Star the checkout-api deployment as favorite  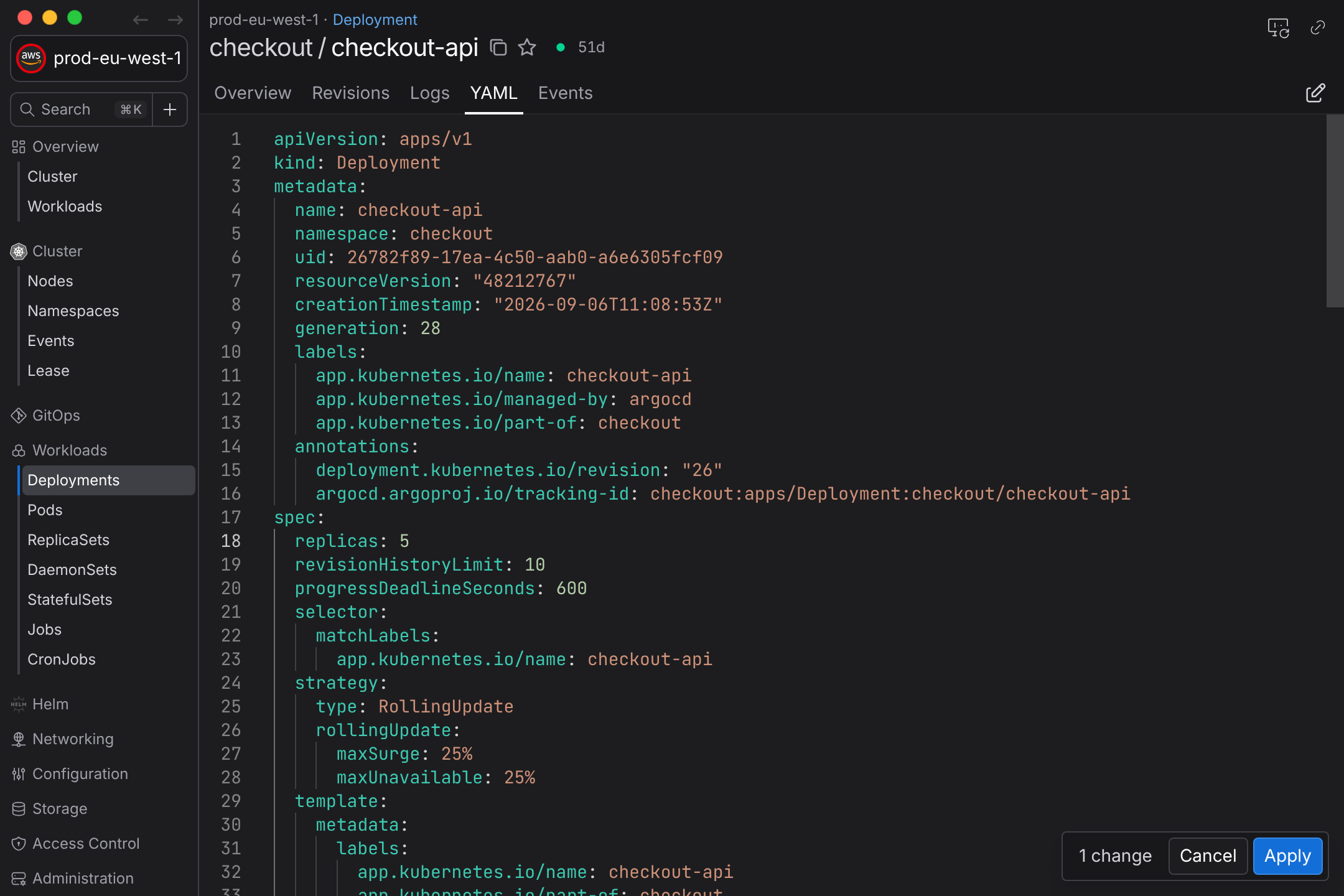tap(527, 47)
